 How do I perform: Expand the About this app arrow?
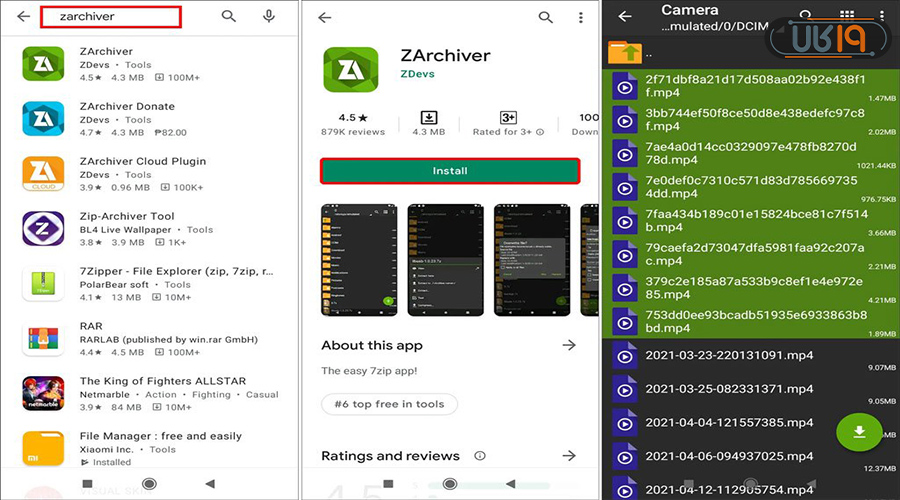click(569, 345)
